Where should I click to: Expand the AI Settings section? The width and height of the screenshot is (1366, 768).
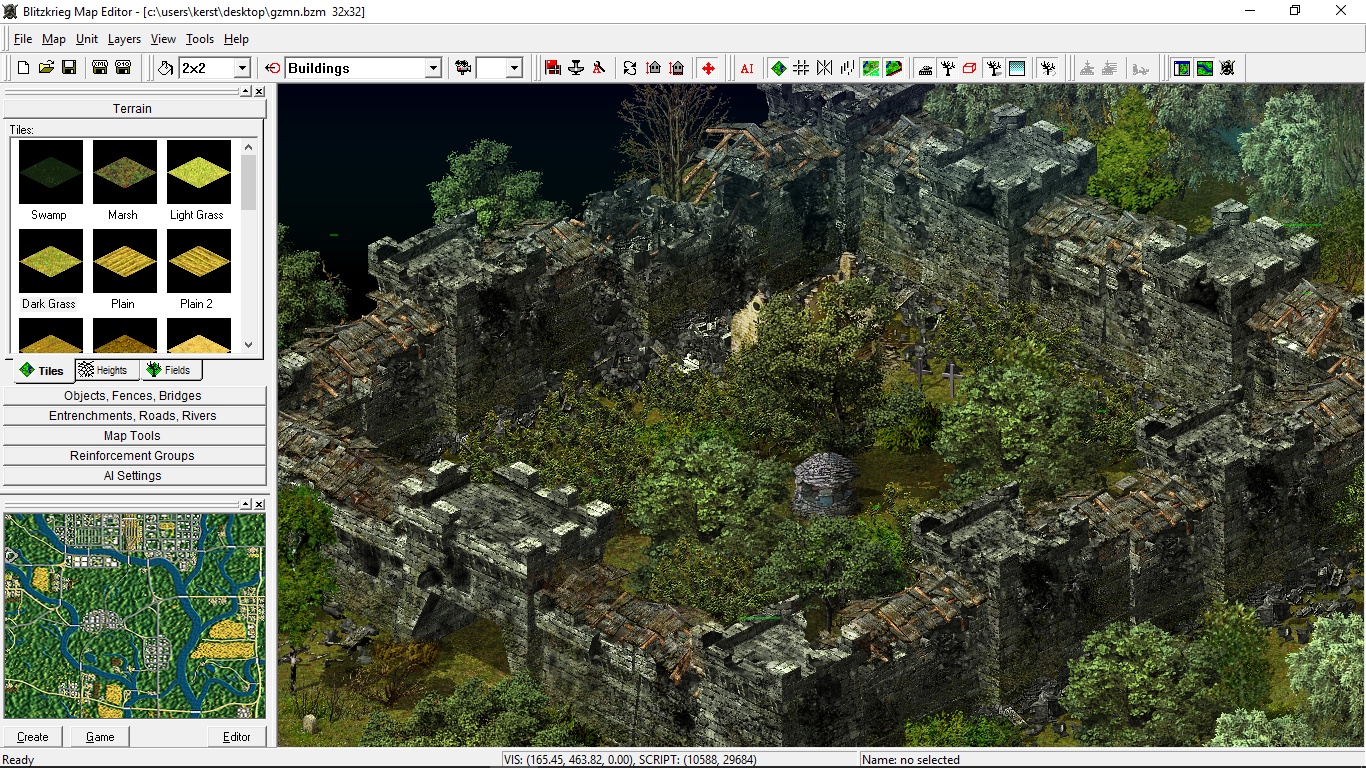pyautogui.click(x=134, y=476)
